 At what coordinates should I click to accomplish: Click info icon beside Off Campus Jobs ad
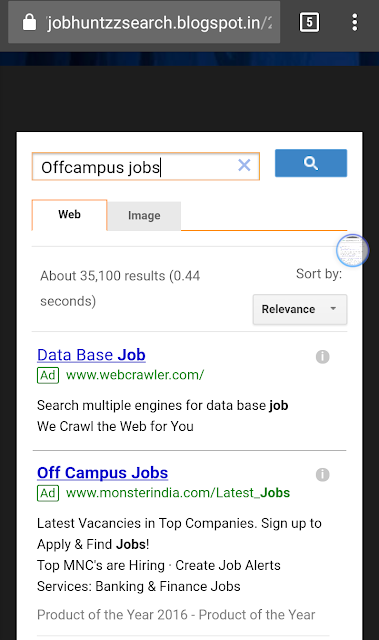(322, 475)
